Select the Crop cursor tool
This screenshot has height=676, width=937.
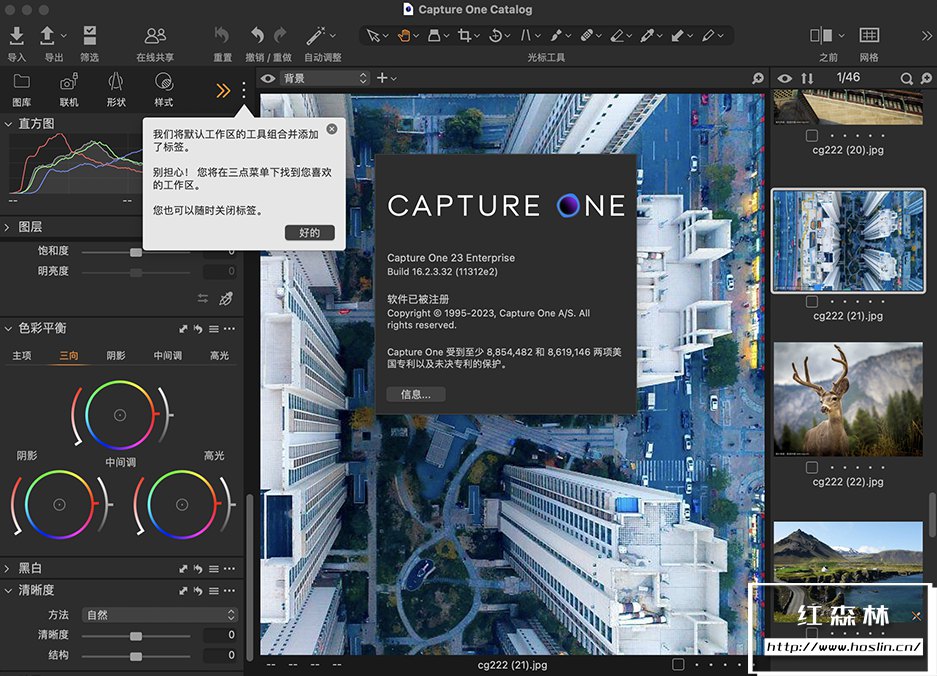pos(464,36)
